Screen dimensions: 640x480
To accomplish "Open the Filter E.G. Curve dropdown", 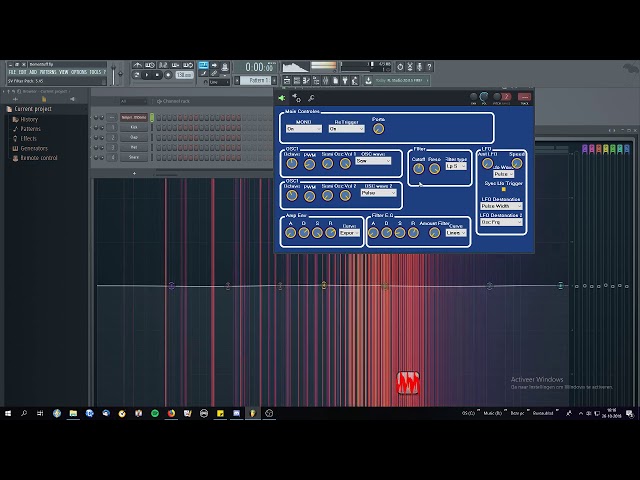I will pyautogui.click(x=456, y=233).
